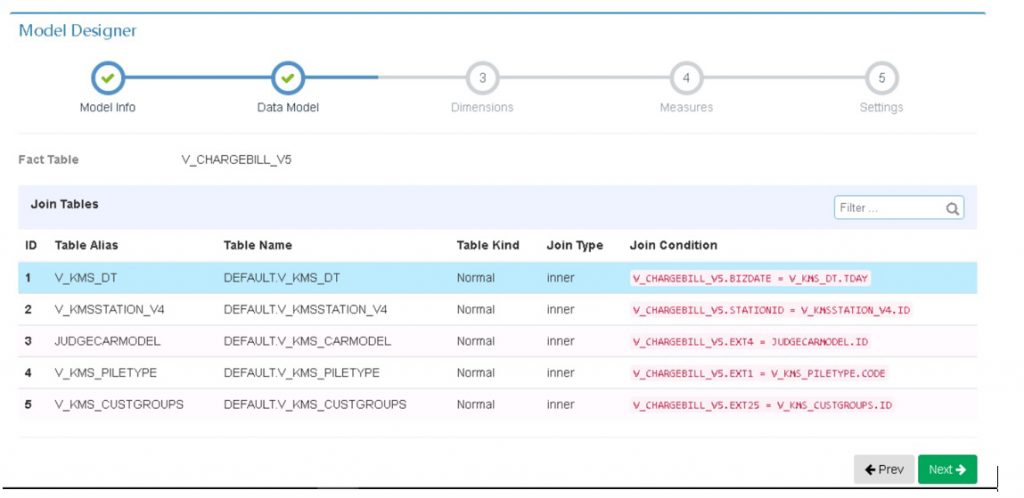Click the magnifier icon in Filter box

[x=952, y=209]
